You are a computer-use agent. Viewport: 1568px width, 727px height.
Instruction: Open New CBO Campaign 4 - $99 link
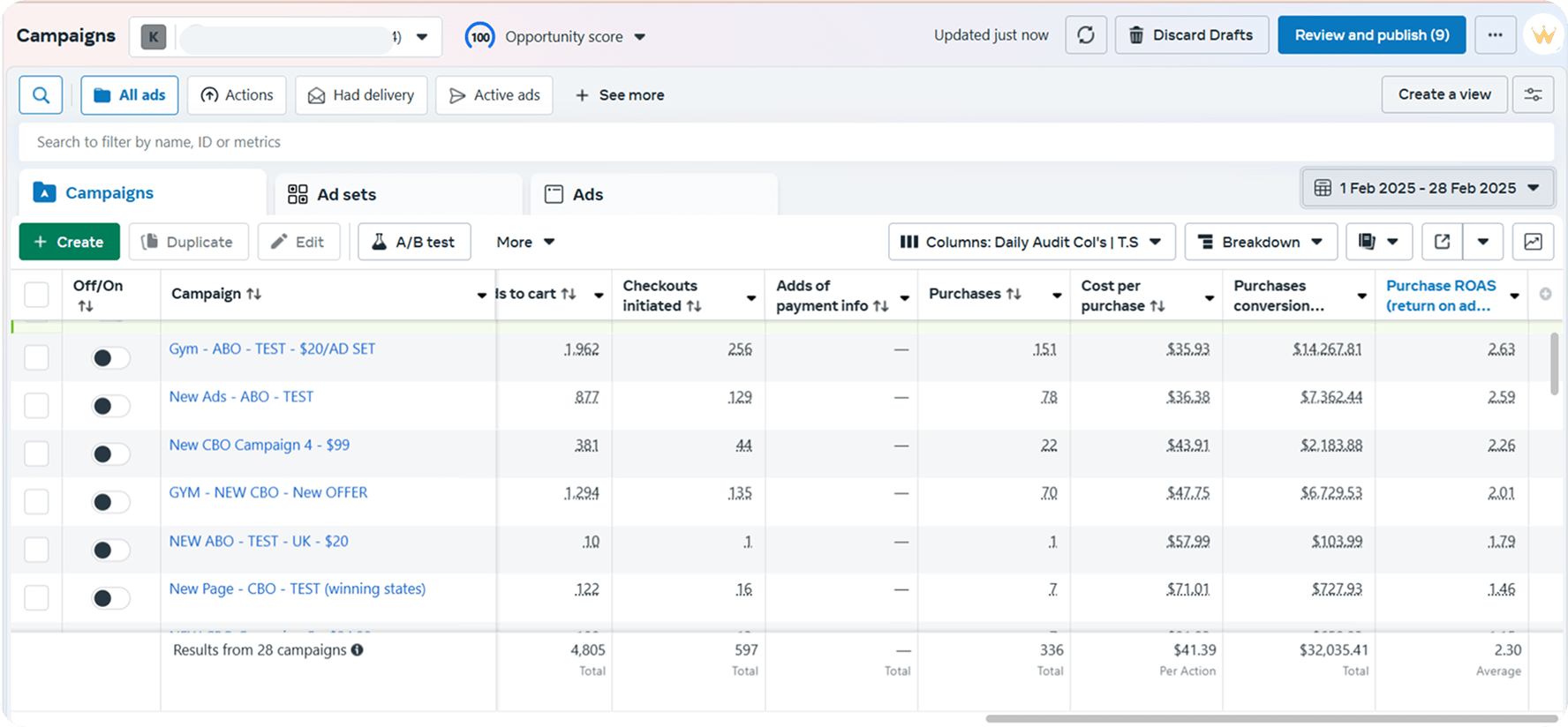coord(260,445)
